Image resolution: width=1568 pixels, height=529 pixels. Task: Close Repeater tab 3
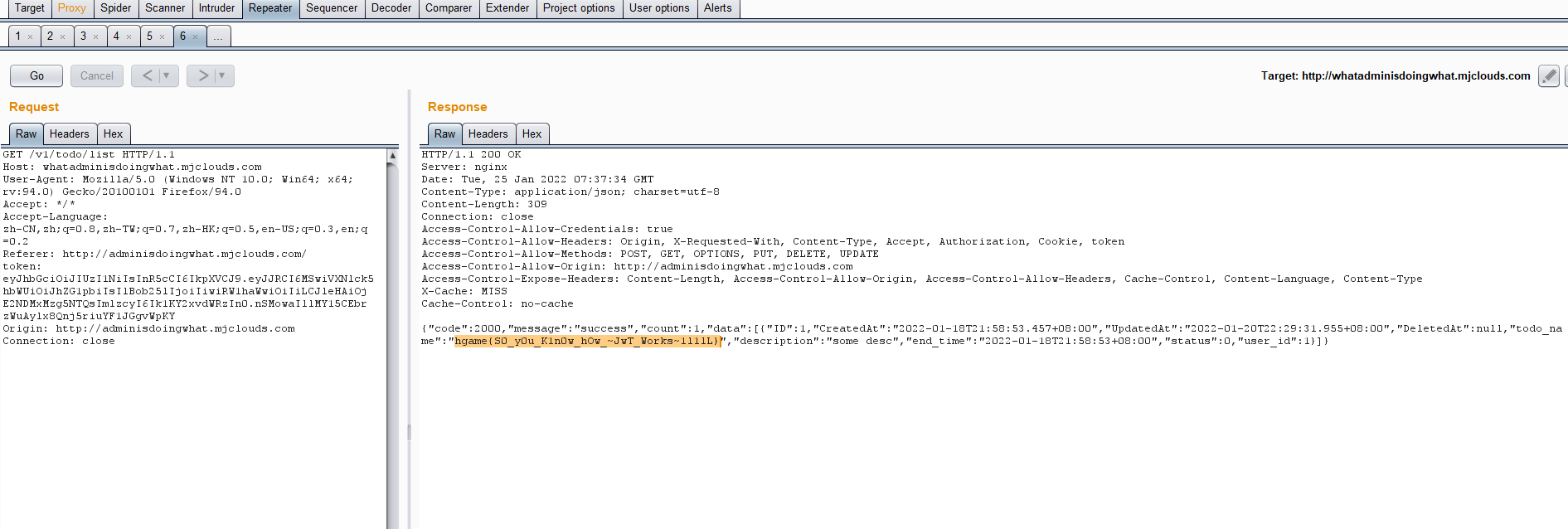96,36
